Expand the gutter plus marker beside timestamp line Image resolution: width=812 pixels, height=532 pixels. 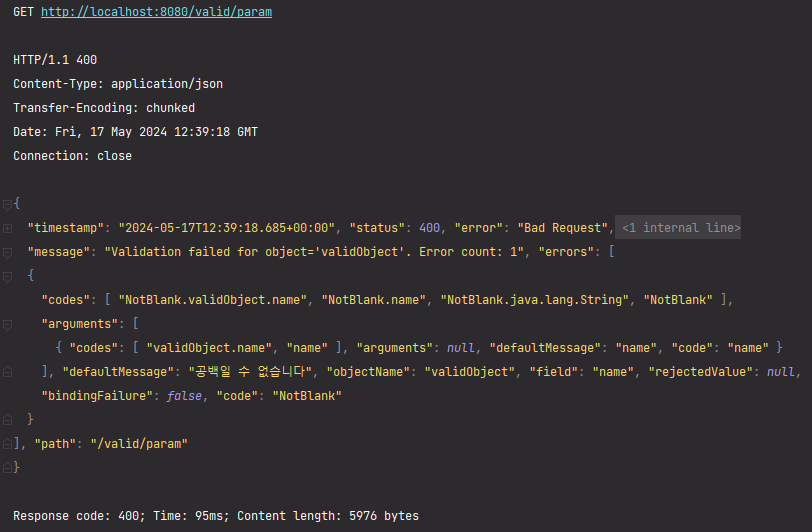7,228
